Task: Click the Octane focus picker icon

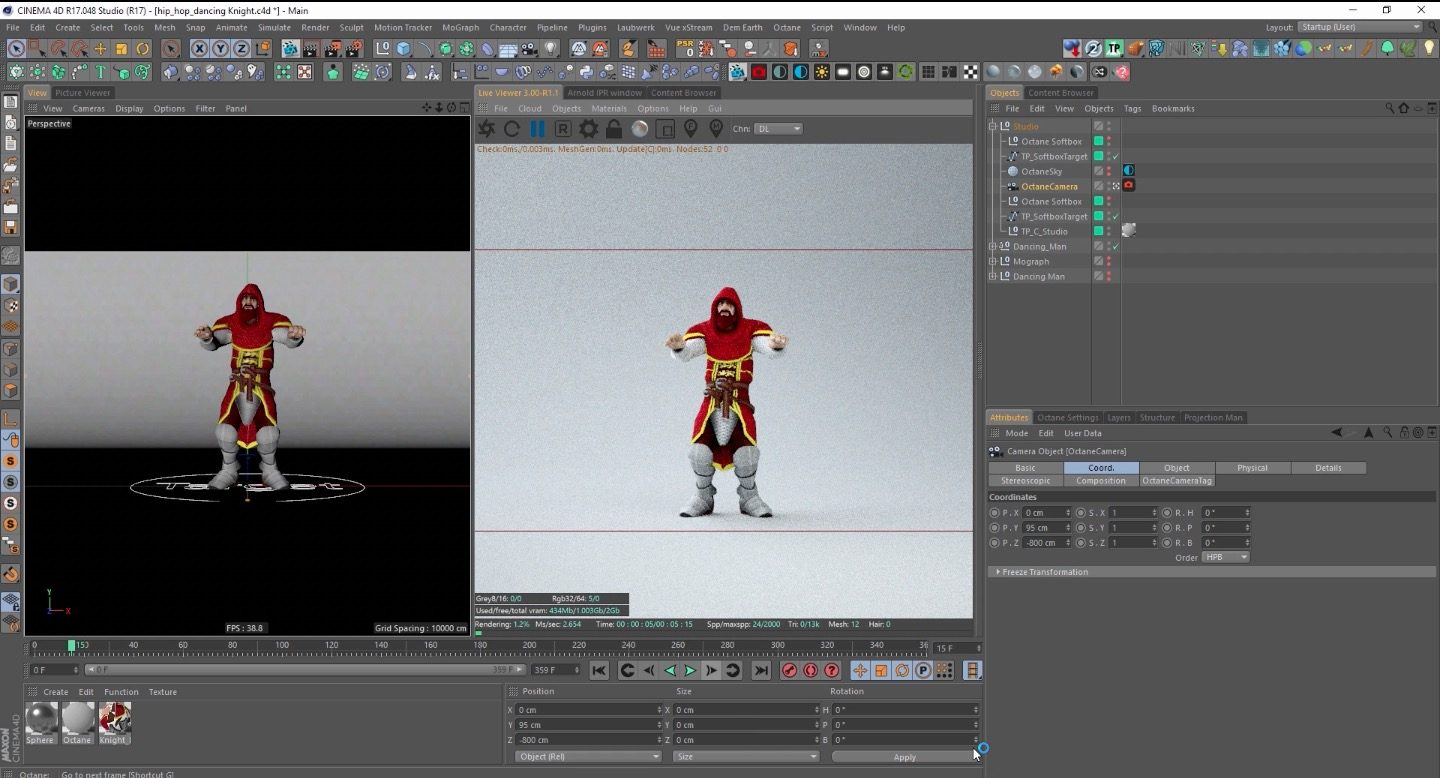Action: pyautogui.click(x=691, y=129)
